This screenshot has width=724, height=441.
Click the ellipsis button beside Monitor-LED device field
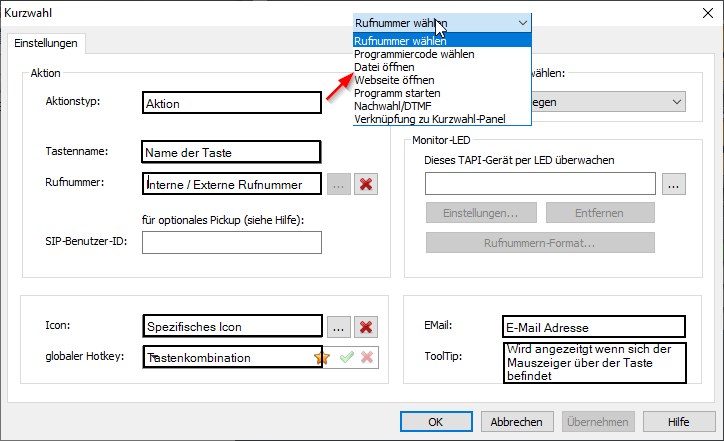[x=673, y=184]
